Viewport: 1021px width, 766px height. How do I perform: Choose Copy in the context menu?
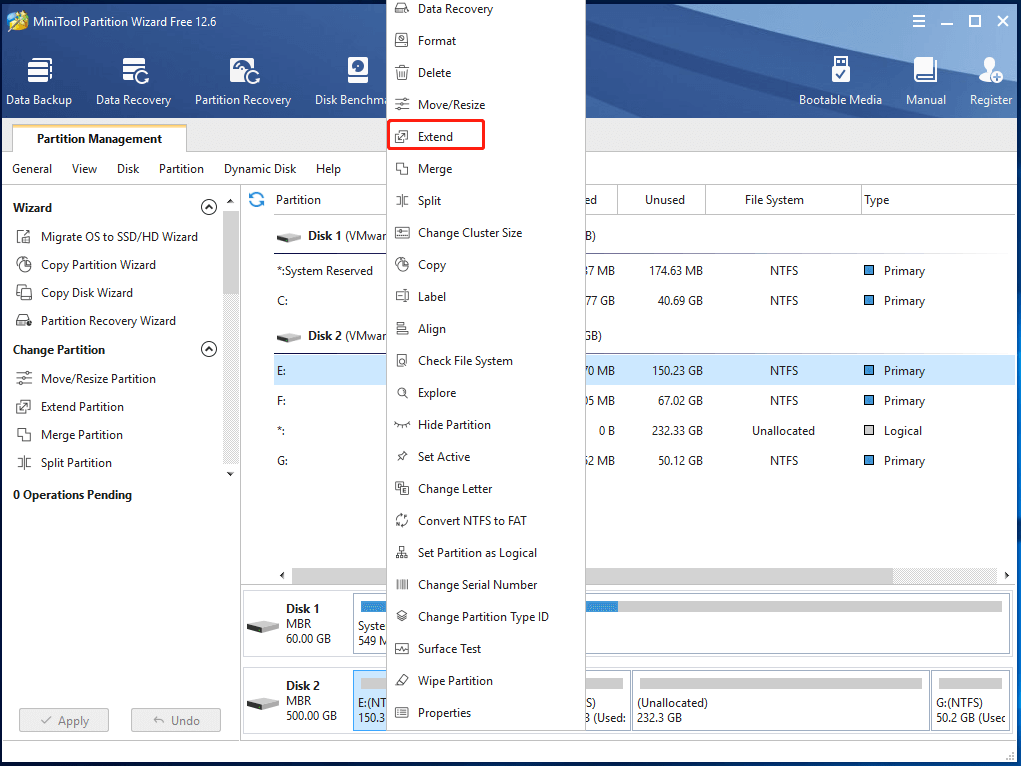(486, 265)
